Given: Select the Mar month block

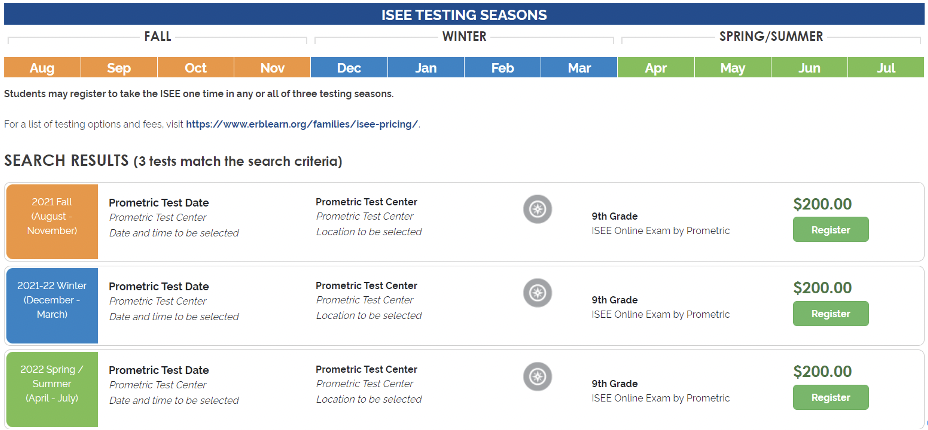Looking at the screenshot, I should [x=579, y=68].
